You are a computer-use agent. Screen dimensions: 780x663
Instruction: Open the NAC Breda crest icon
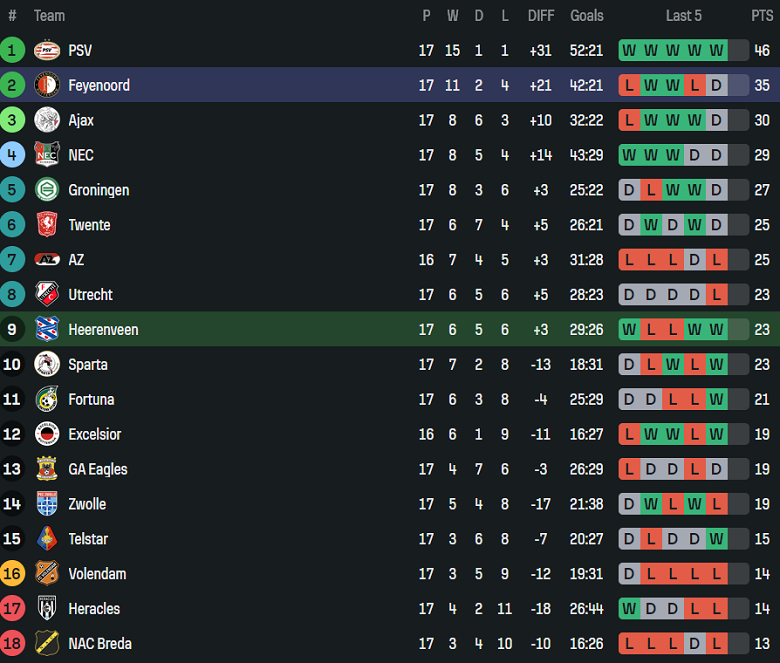click(x=47, y=643)
